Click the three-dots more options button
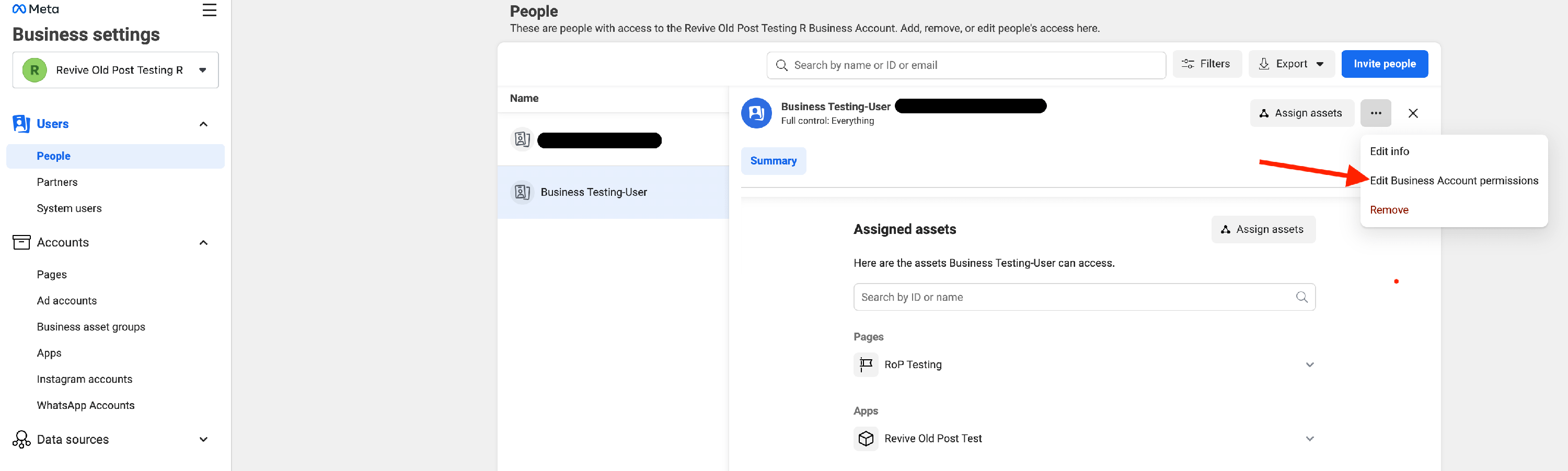1568x471 pixels. (1375, 113)
